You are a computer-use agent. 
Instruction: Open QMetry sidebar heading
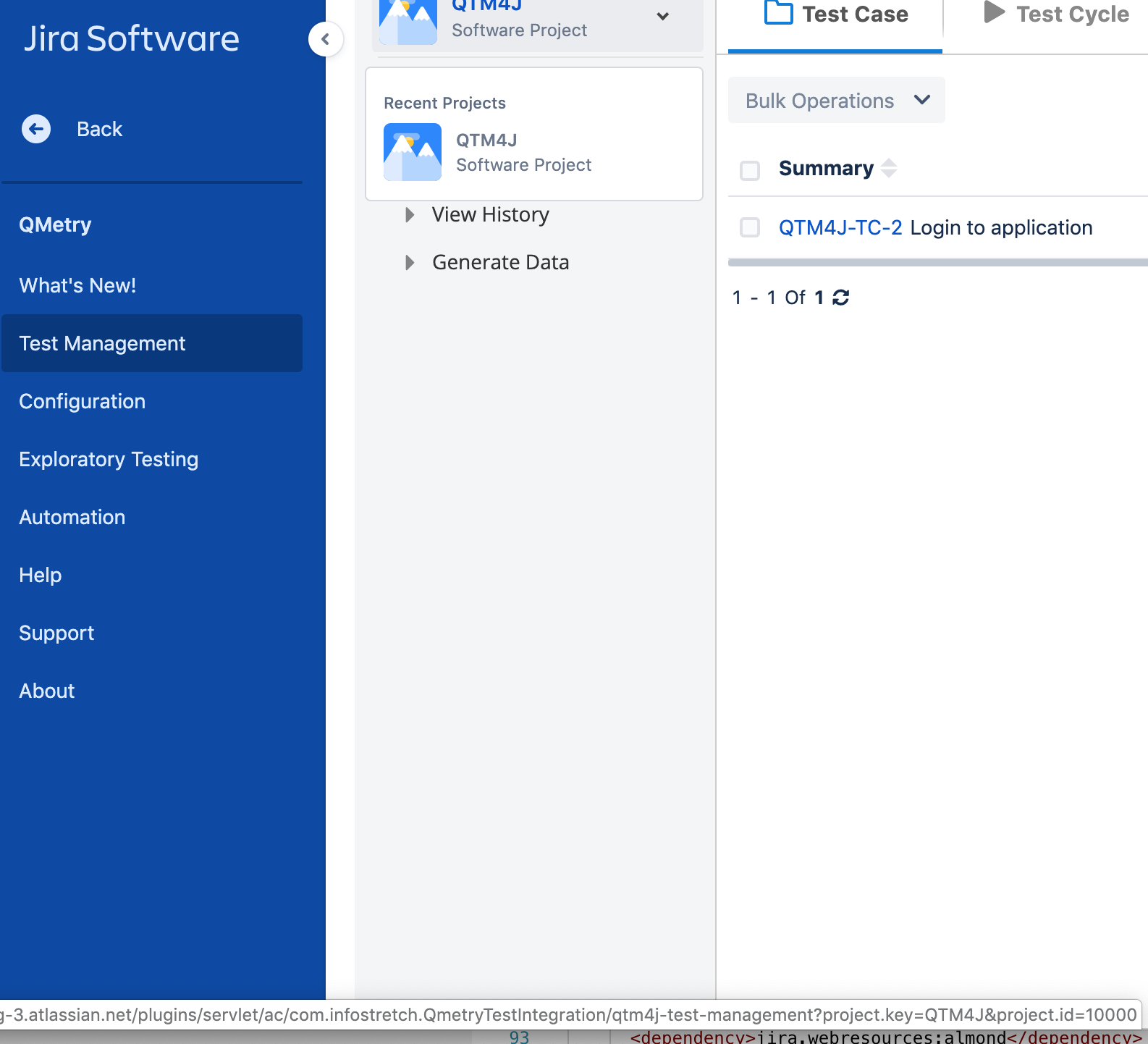[x=55, y=224]
